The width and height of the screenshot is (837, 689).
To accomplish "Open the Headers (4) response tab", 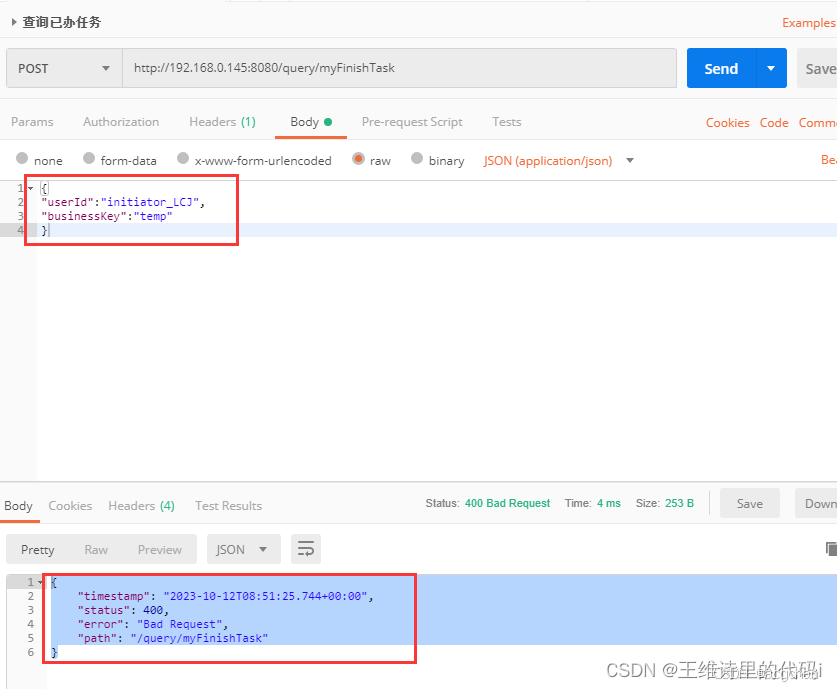I will click(x=141, y=505).
